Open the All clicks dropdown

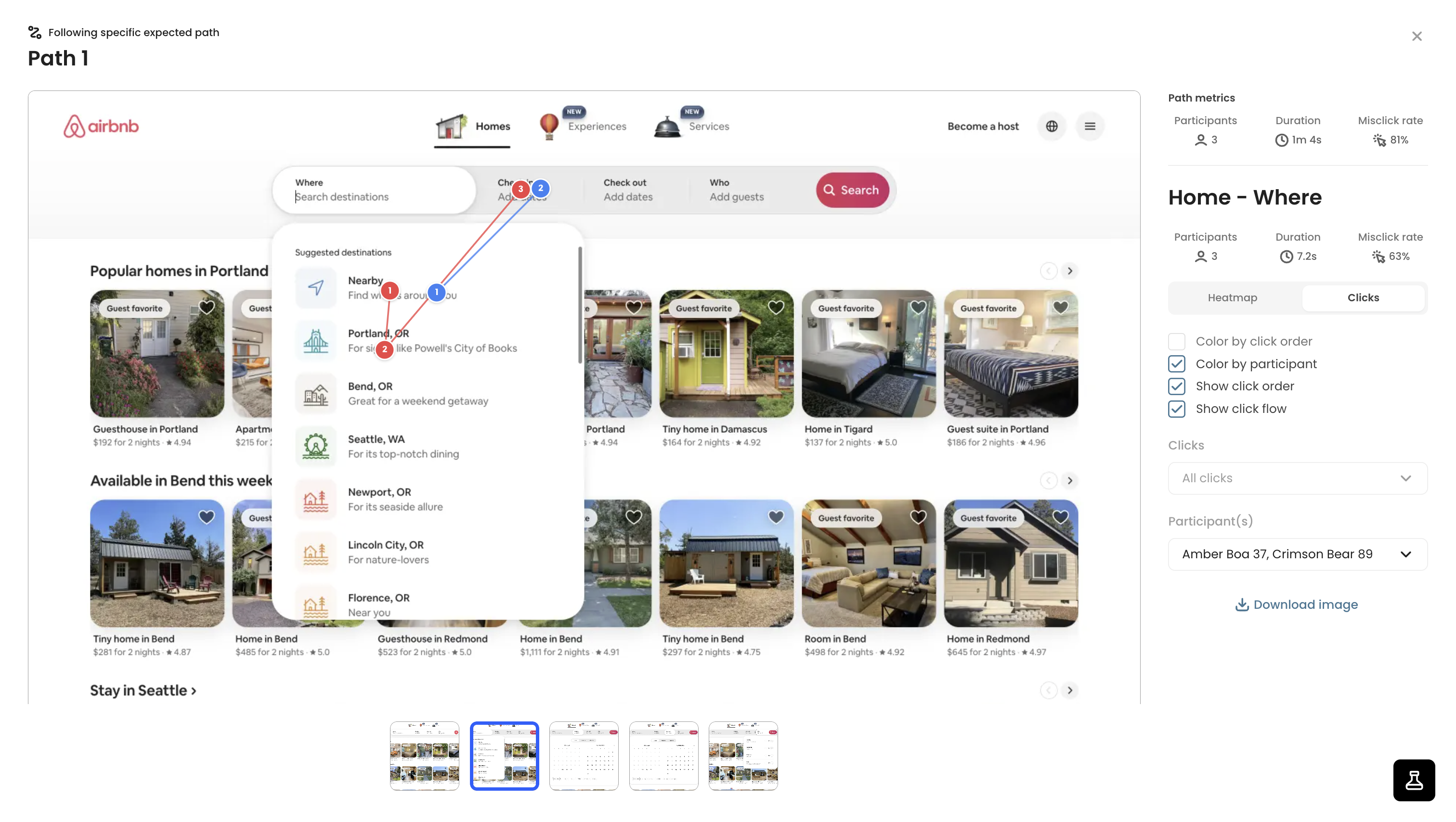1297,478
